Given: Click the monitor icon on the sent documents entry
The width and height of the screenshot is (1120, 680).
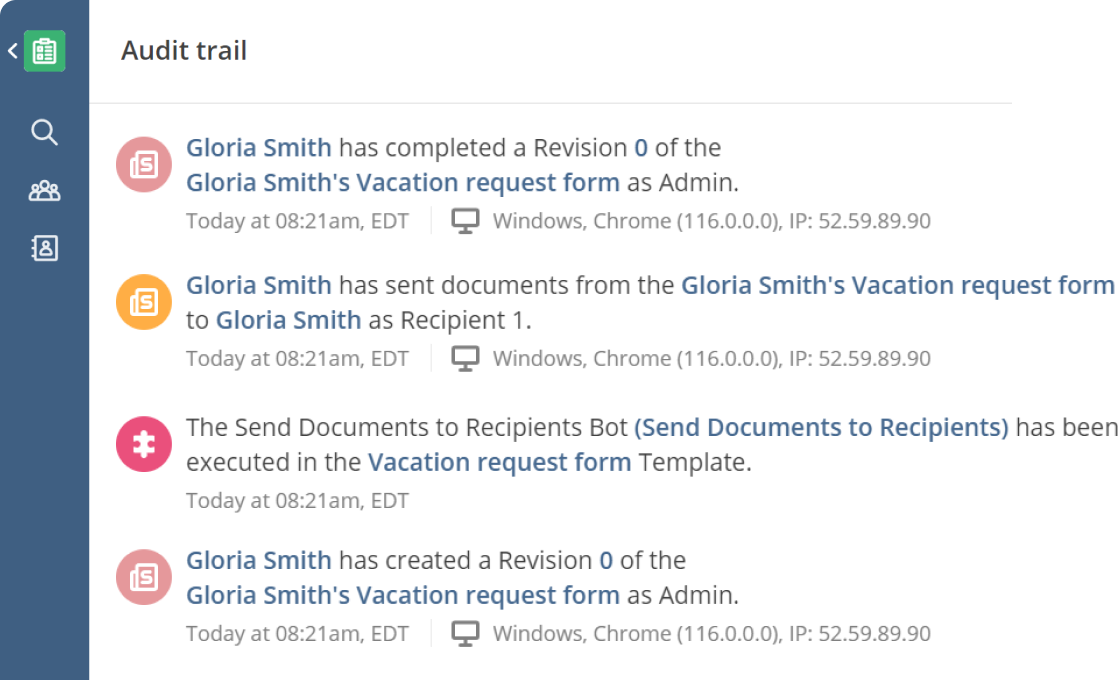Looking at the screenshot, I should [x=465, y=358].
